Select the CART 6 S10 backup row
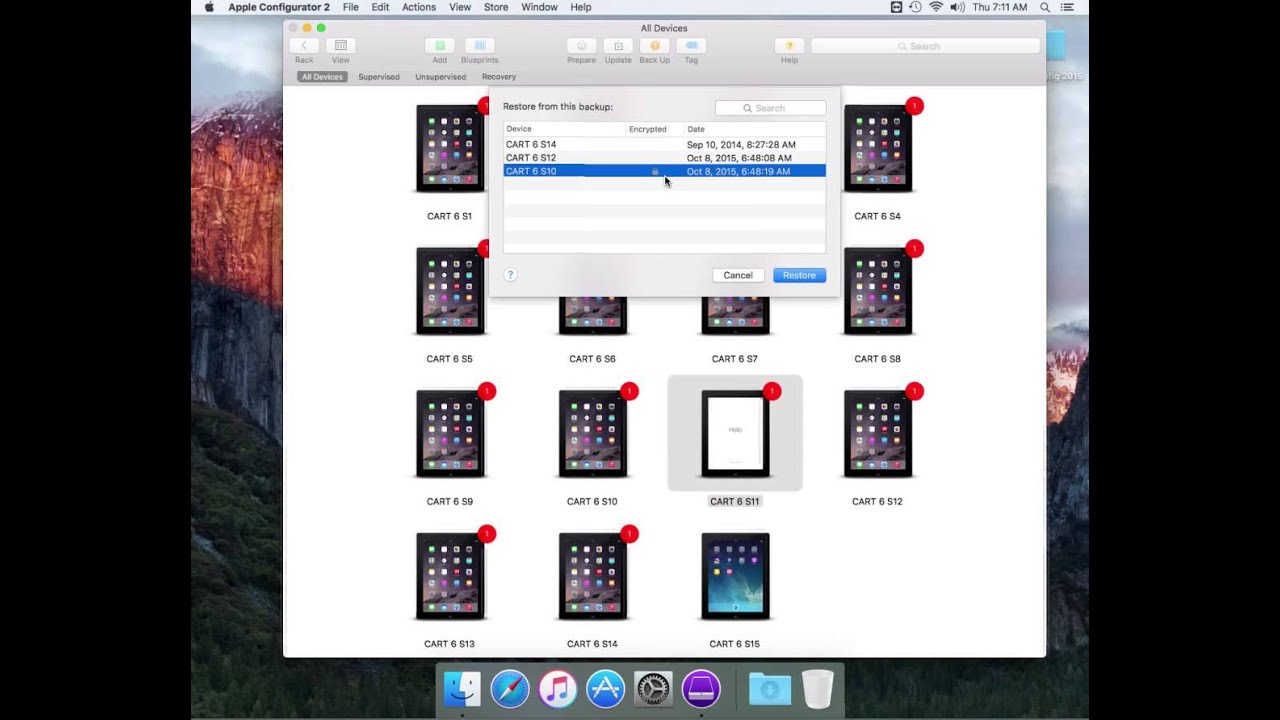This screenshot has width=1280, height=720. 664,171
